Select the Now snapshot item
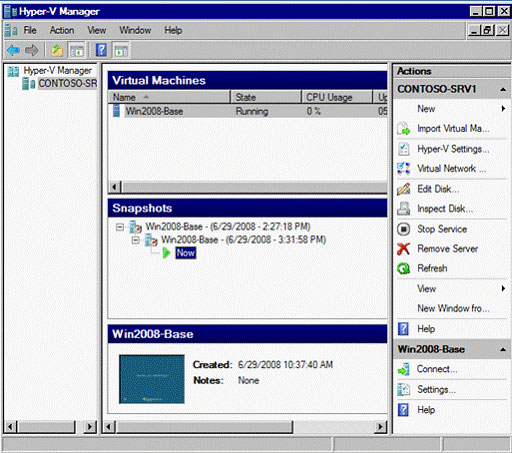 (186, 253)
